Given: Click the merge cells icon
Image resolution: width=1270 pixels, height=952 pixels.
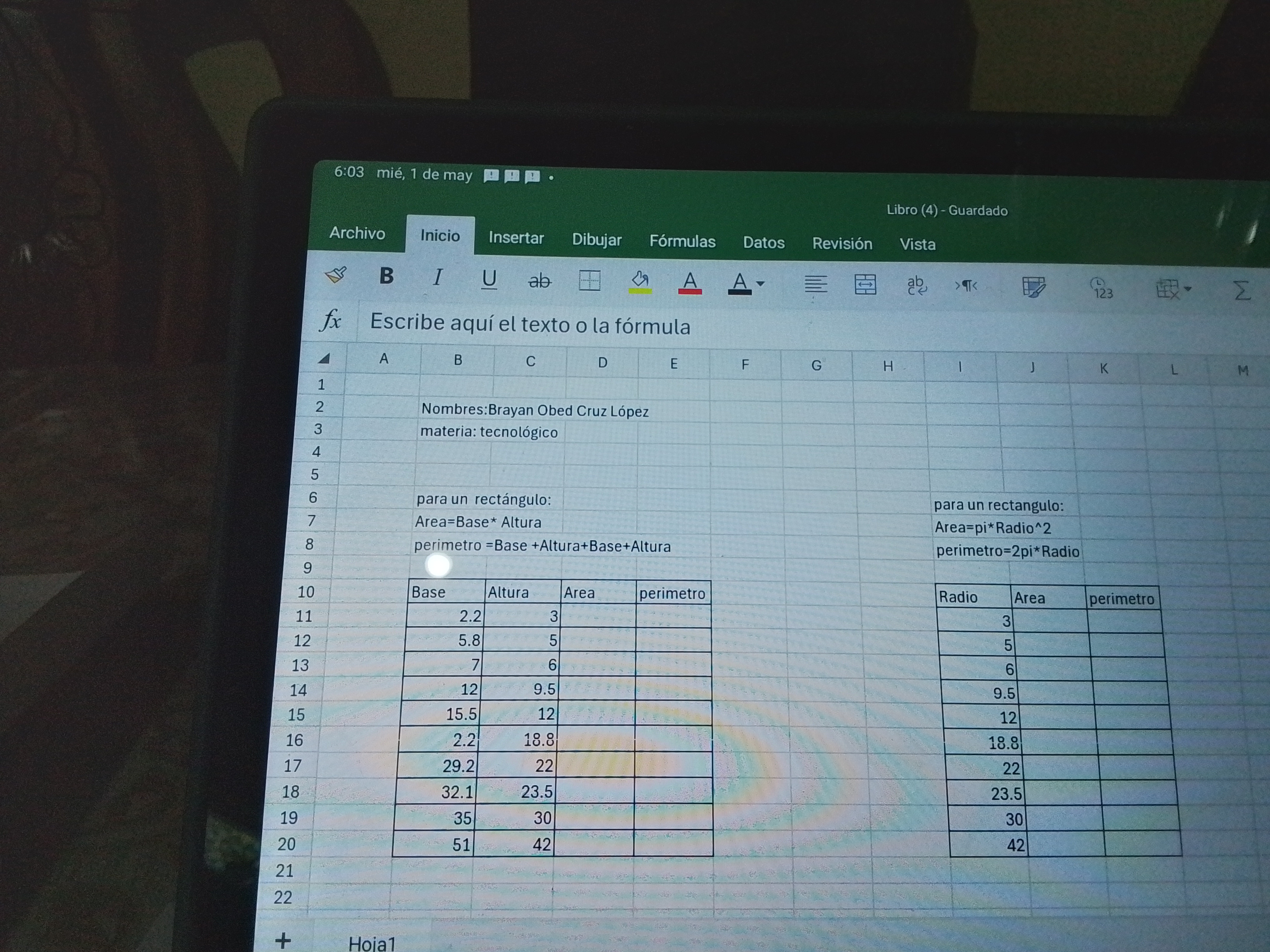Looking at the screenshot, I should [x=865, y=285].
